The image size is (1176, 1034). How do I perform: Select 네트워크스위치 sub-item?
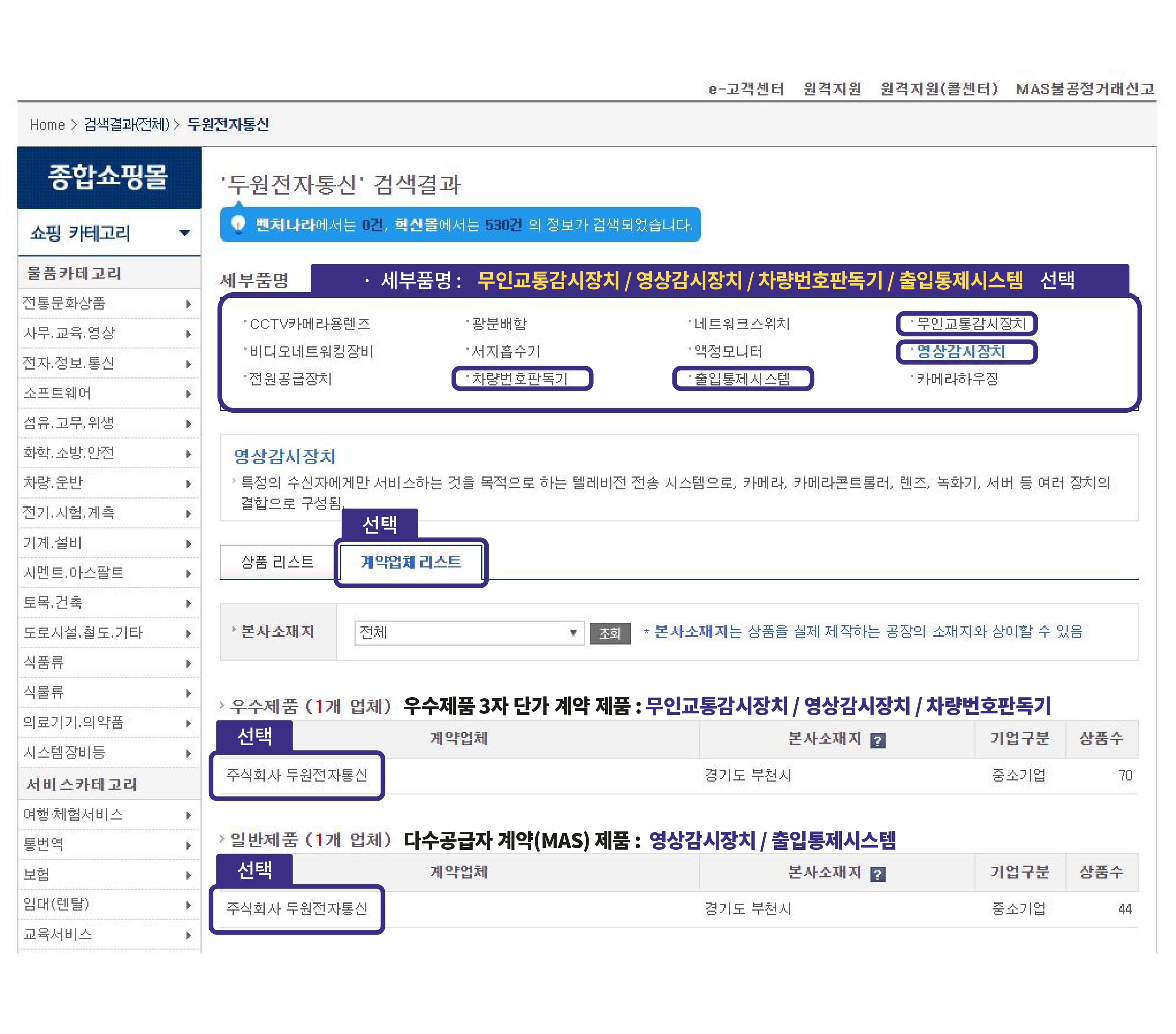tap(741, 324)
